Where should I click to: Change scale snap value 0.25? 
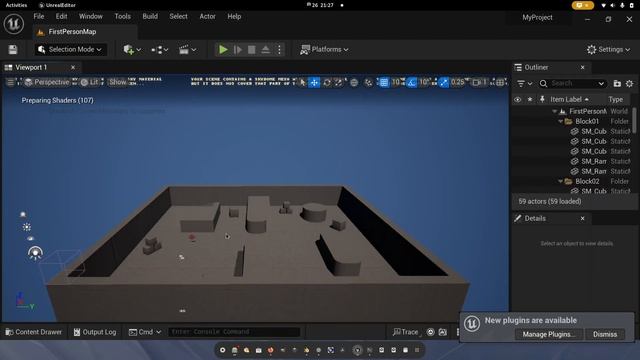click(458, 83)
